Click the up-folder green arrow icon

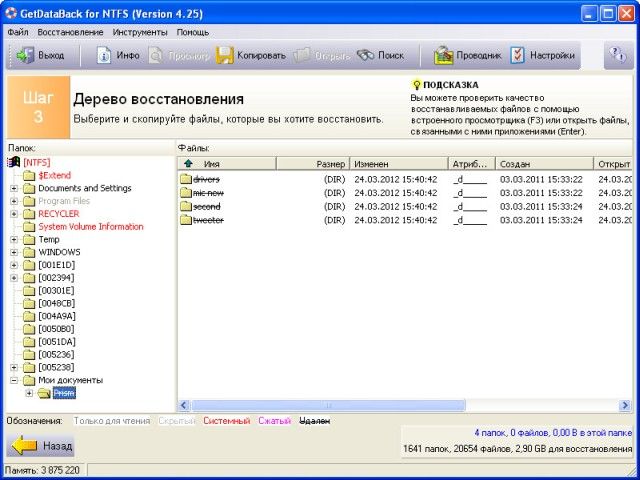pos(188,164)
